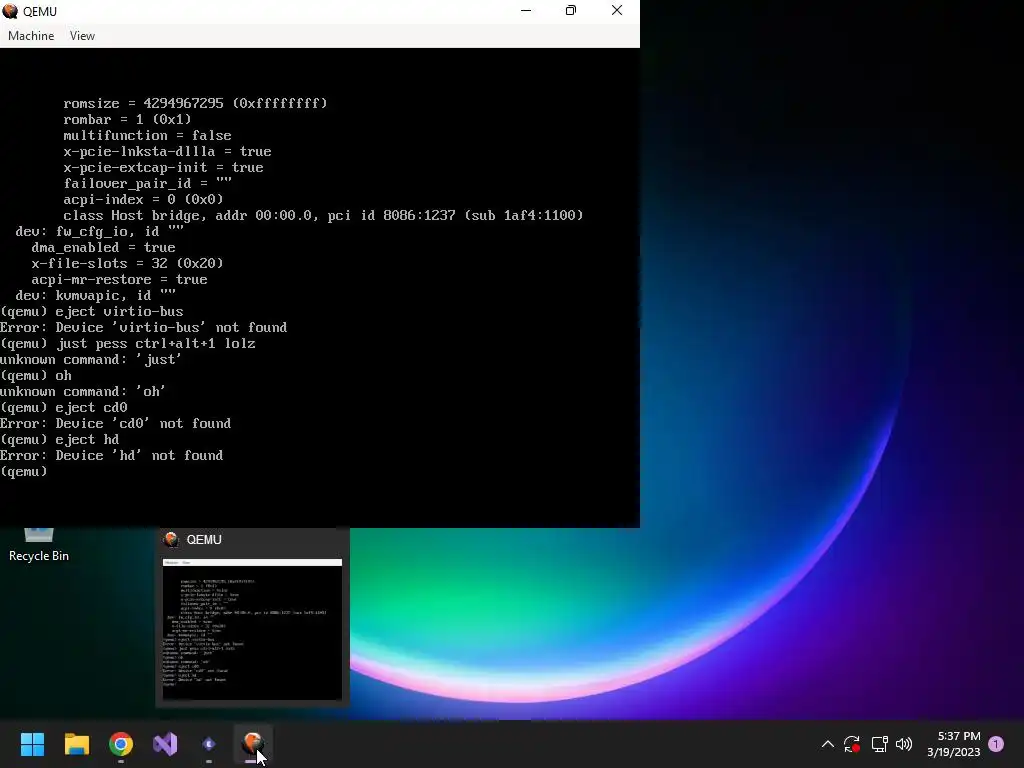Click 'Error: Device 'cd0' not found' line

116,423
